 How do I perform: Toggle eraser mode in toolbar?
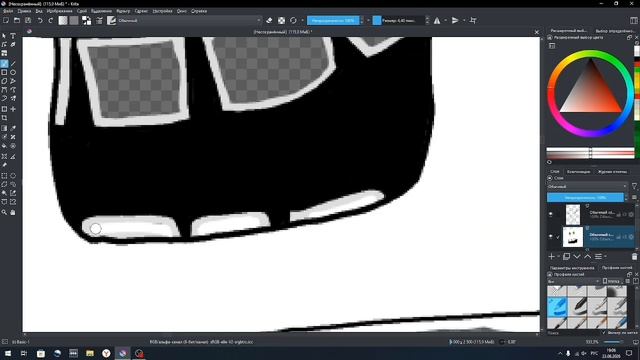(x=269, y=20)
